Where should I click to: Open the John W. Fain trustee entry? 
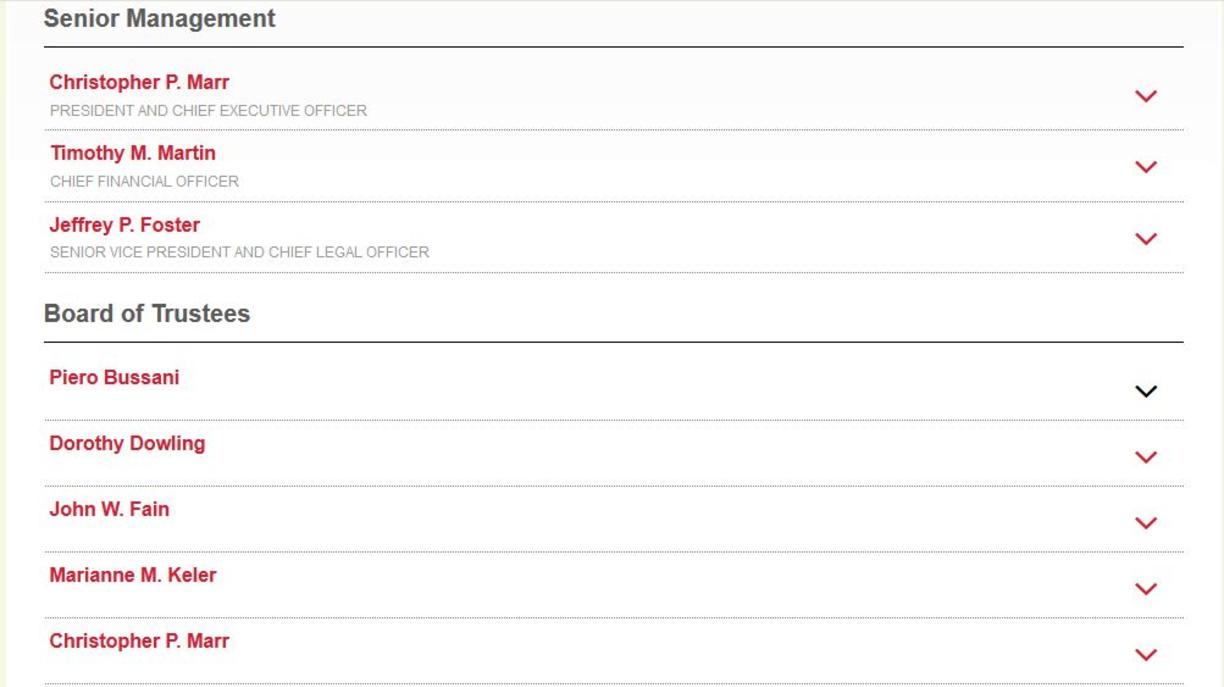click(x=109, y=509)
